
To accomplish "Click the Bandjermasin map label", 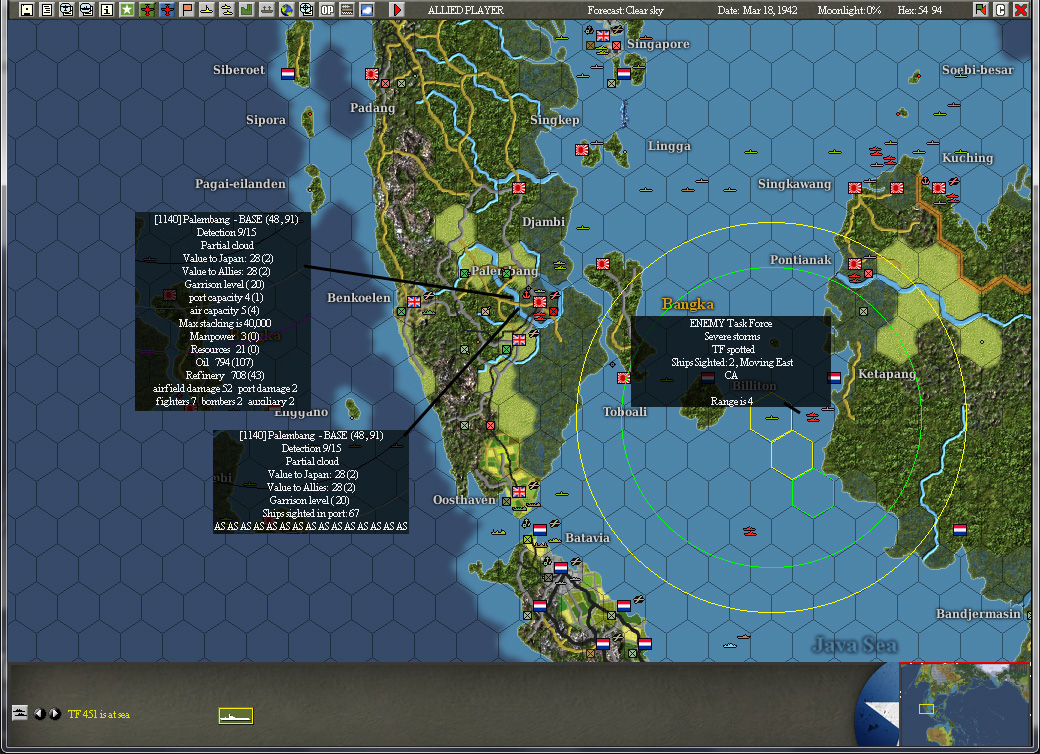I will coord(978,613).
